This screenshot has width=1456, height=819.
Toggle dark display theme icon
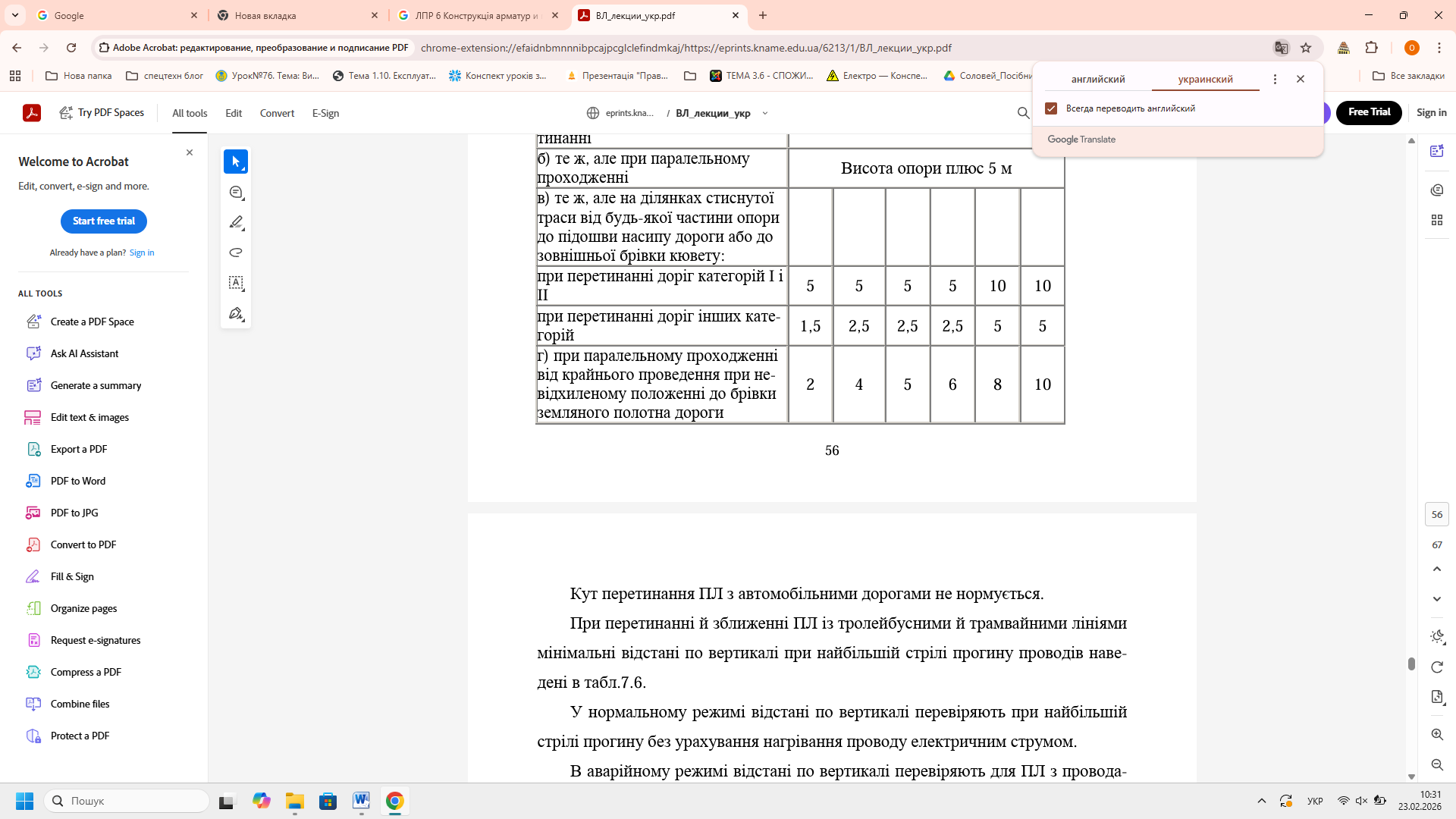[x=1437, y=637]
